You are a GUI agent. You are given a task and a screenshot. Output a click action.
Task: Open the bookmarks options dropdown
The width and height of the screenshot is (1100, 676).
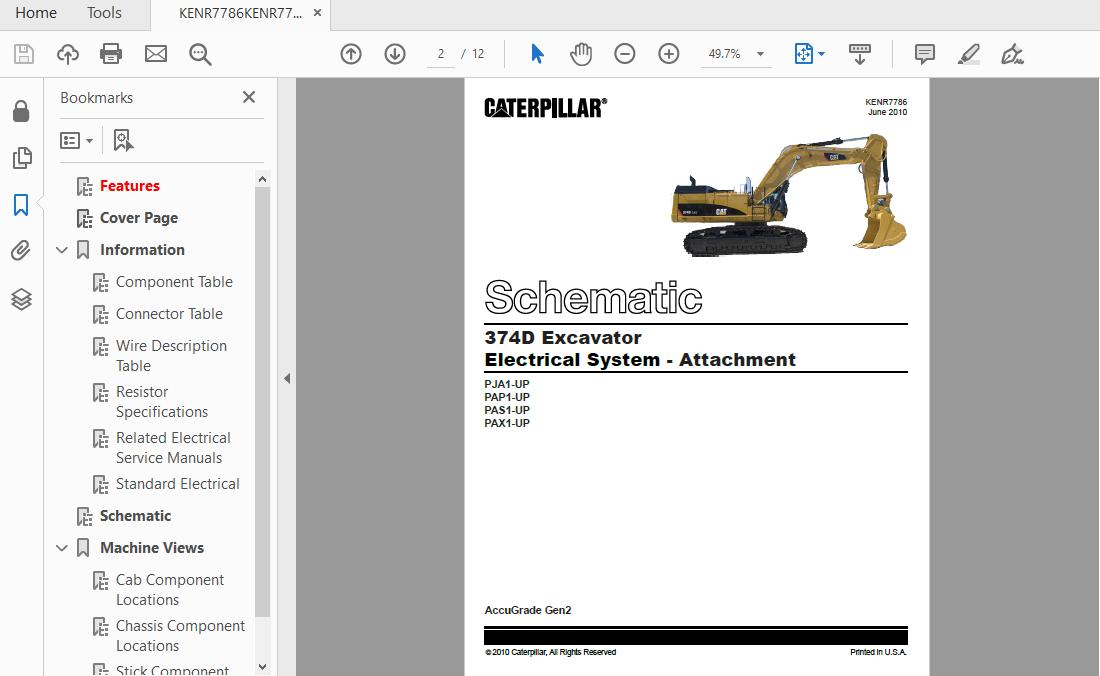(x=76, y=141)
